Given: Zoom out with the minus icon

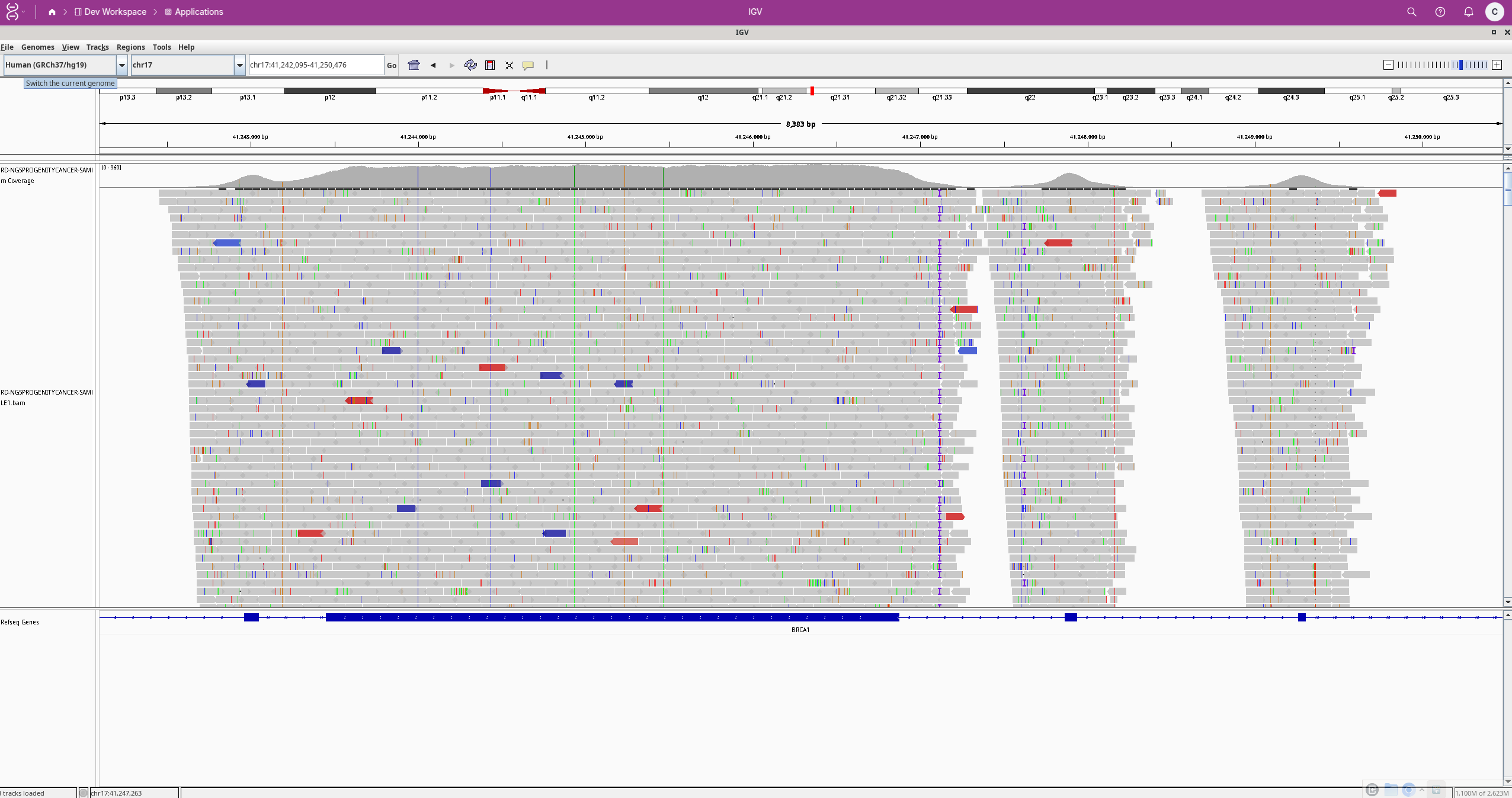Looking at the screenshot, I should click(x=1388, y=65).
